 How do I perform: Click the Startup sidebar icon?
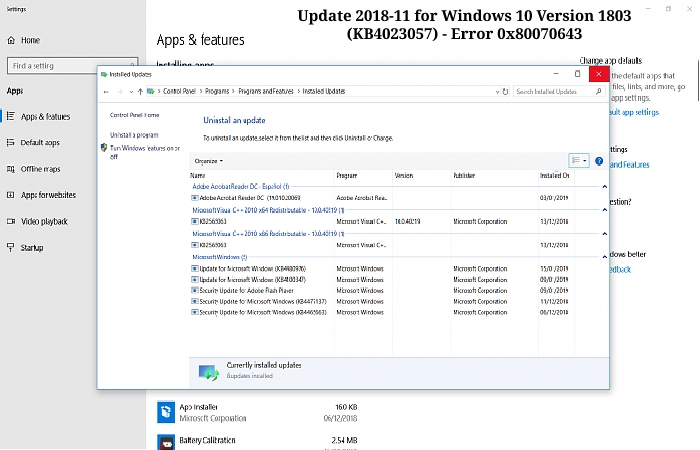tap(11, 248)
